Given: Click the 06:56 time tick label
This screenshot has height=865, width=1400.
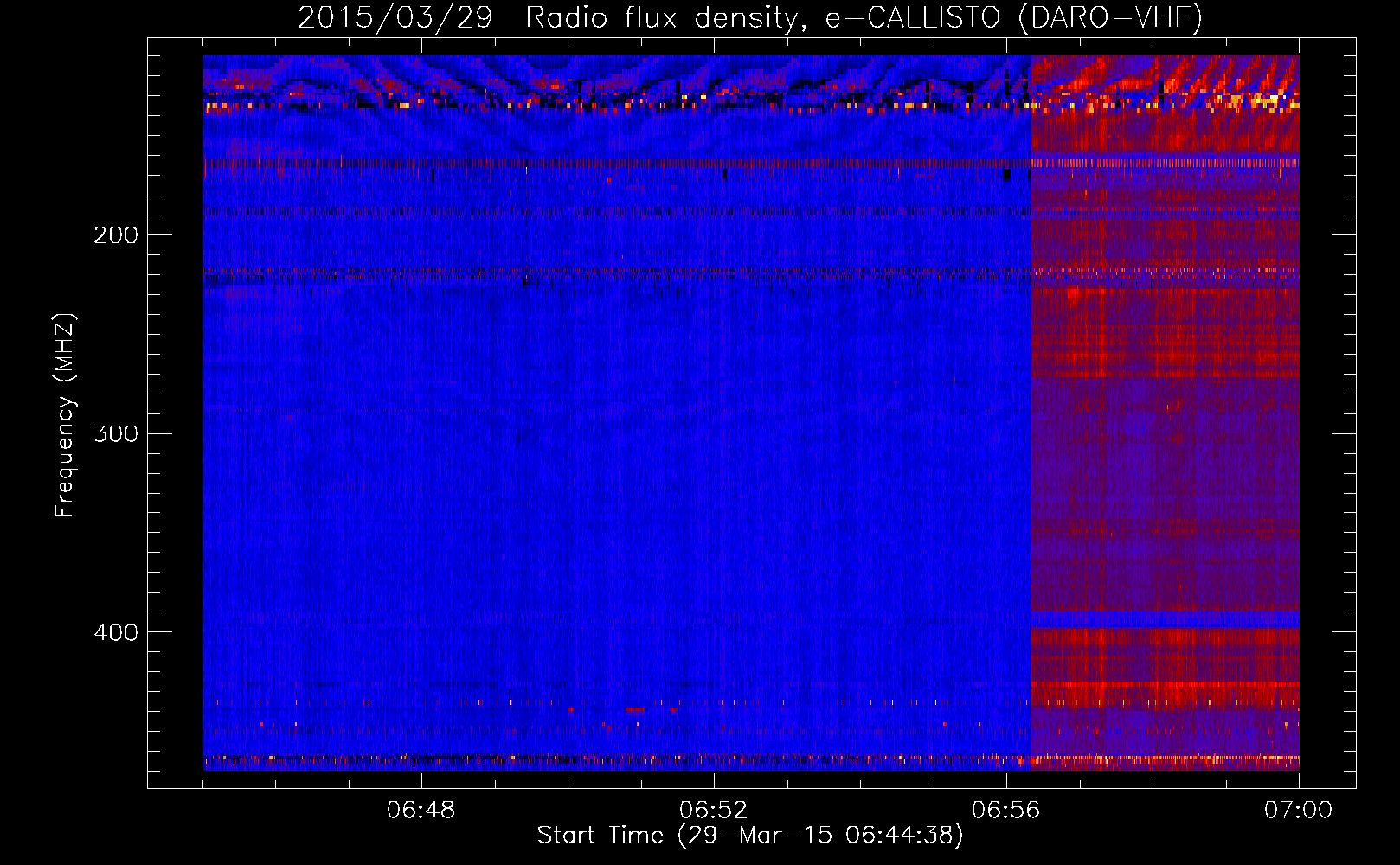Looking at the screenshot, I should [x=1005, y=811].
